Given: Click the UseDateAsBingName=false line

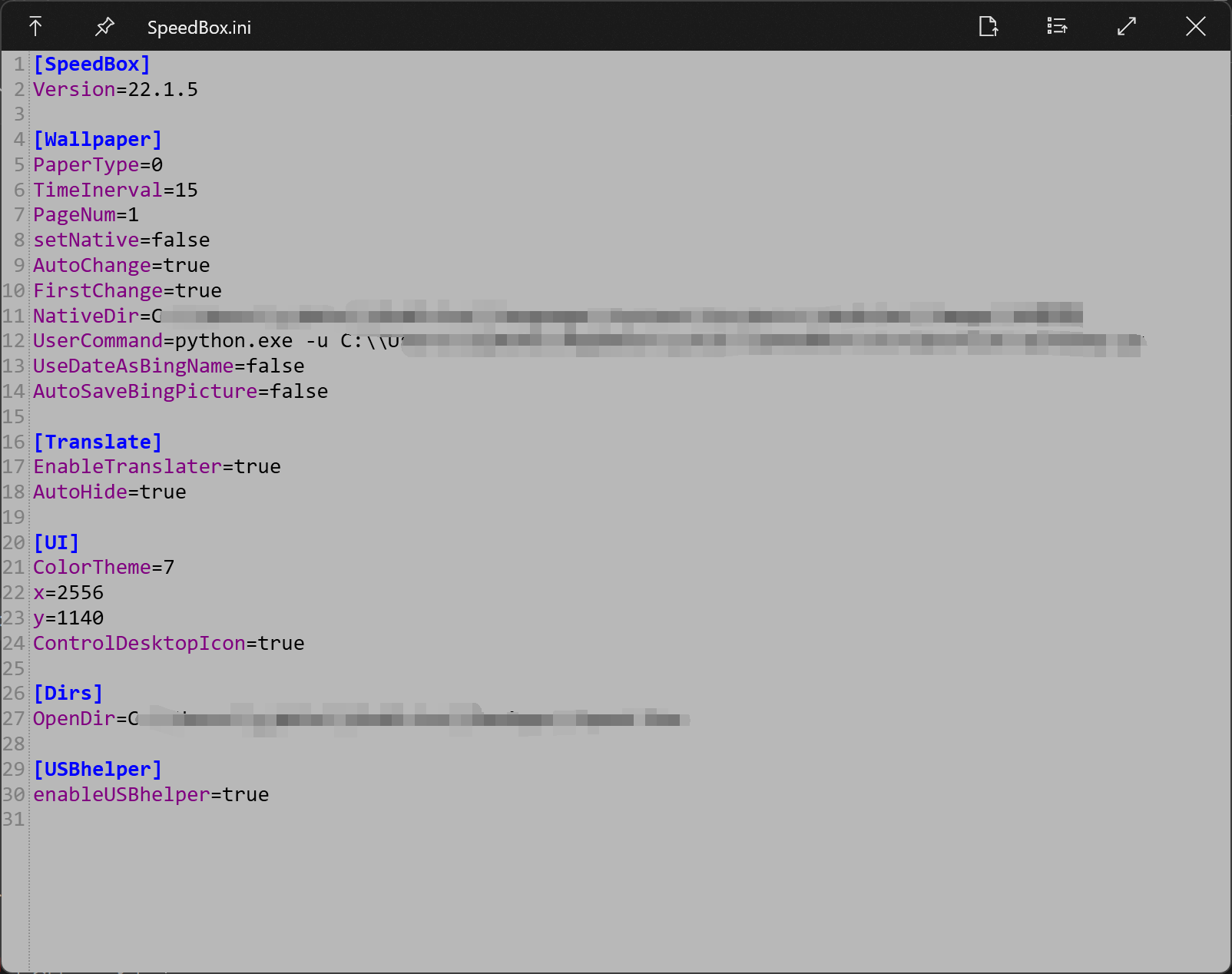Looking at the screenshot, I should click(168, 366).
